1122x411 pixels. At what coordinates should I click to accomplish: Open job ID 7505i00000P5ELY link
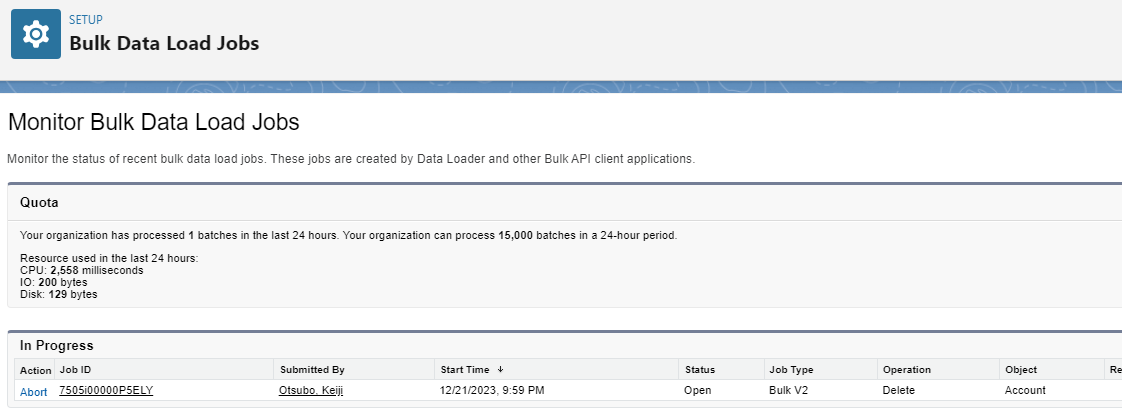pos(106,390)
